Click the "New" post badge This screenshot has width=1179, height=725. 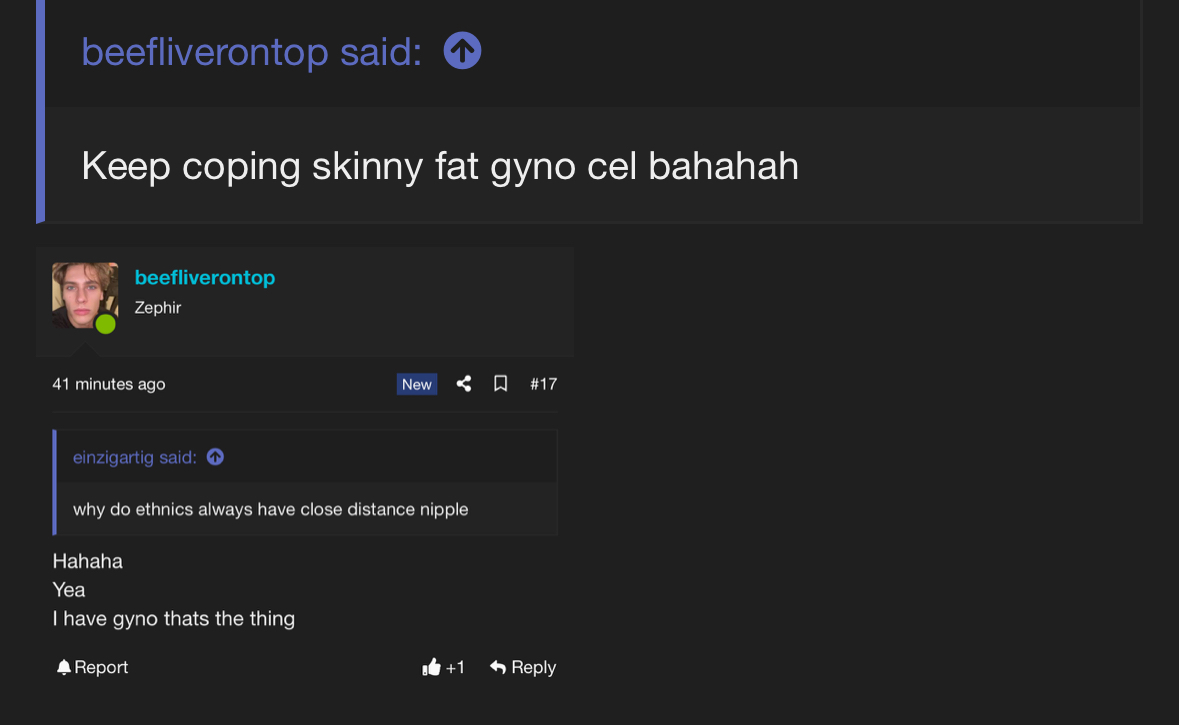[416, 384]
